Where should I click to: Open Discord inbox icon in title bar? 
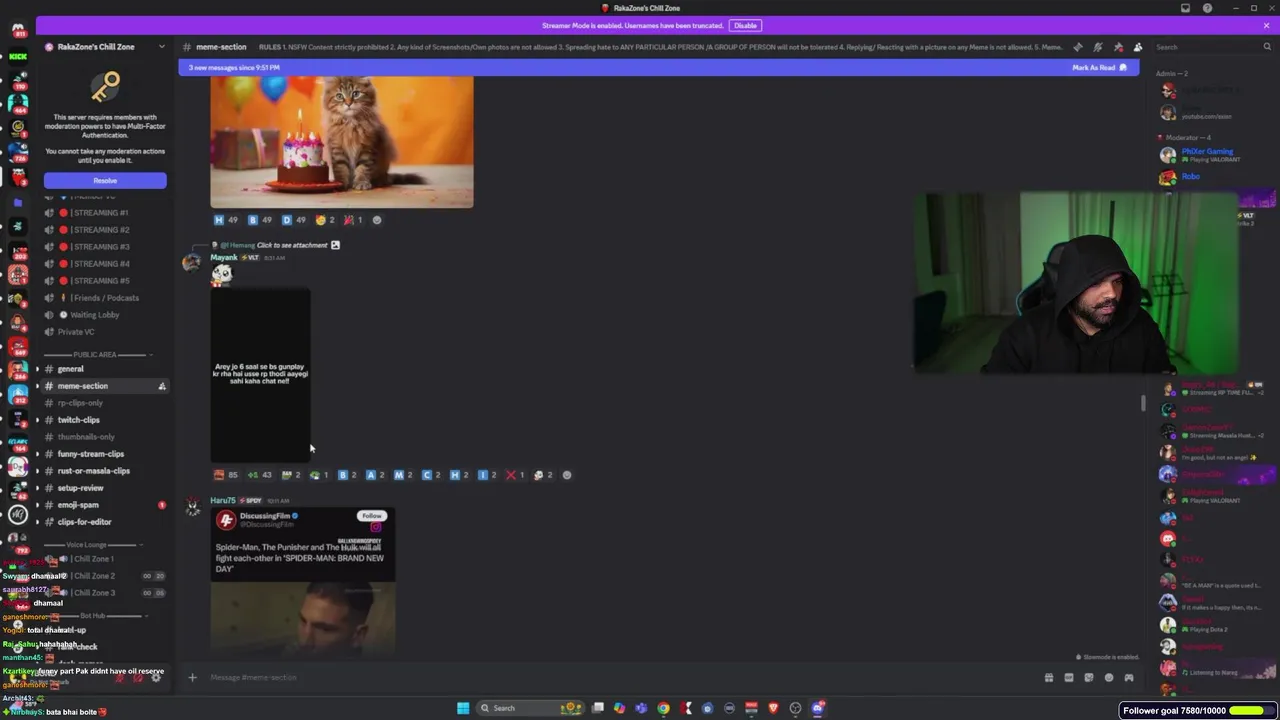pos(1186,8)
